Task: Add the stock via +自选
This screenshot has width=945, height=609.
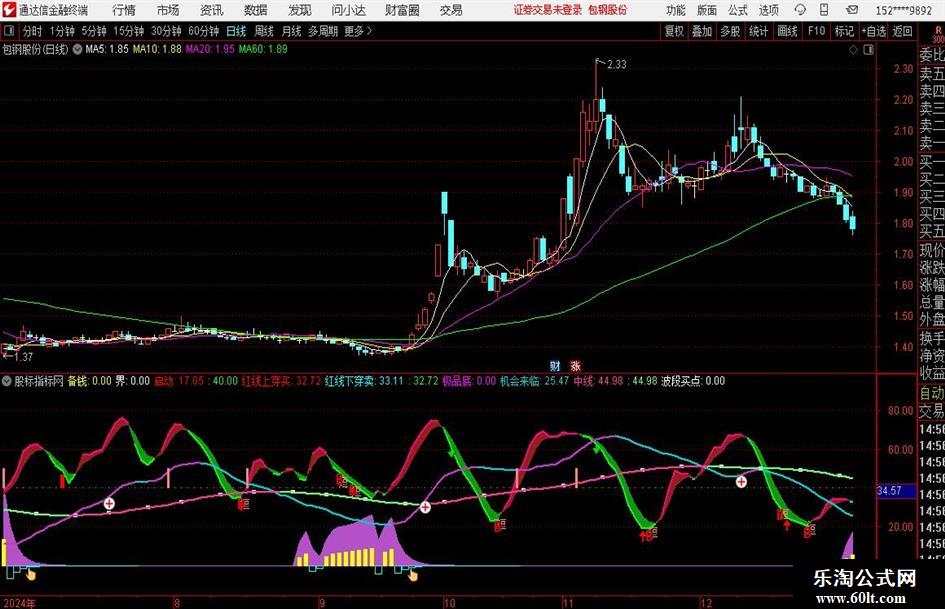Action: [873, 31]
